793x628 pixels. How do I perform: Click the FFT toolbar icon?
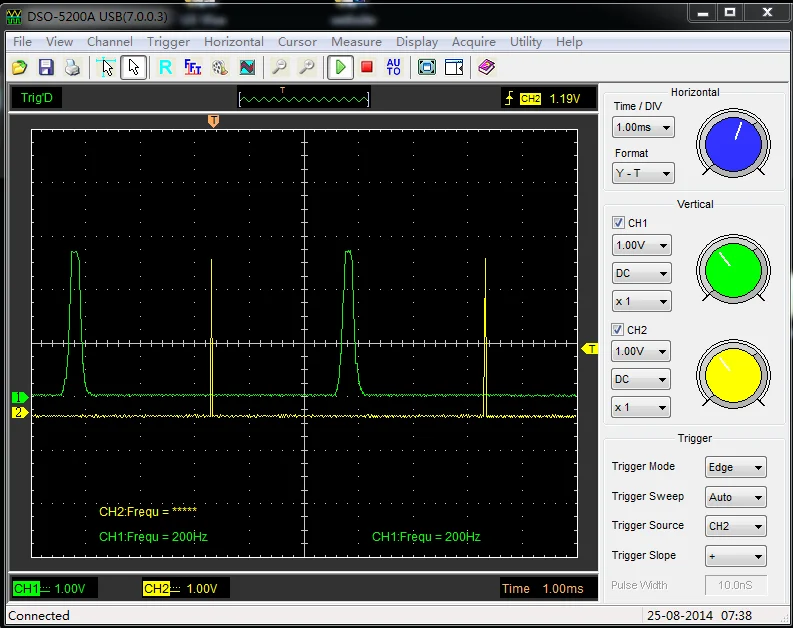tap(193, 67)
